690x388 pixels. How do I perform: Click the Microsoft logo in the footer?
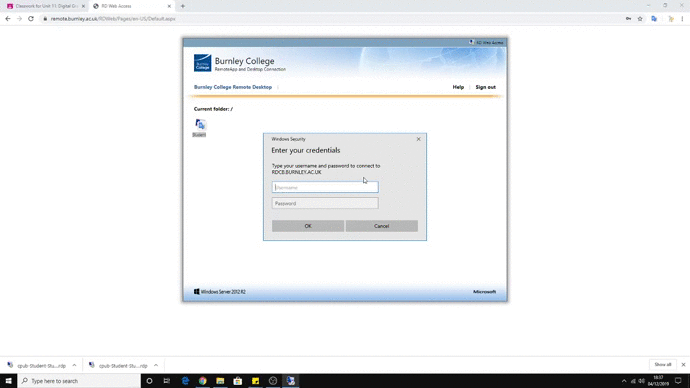tap(484, 292)
